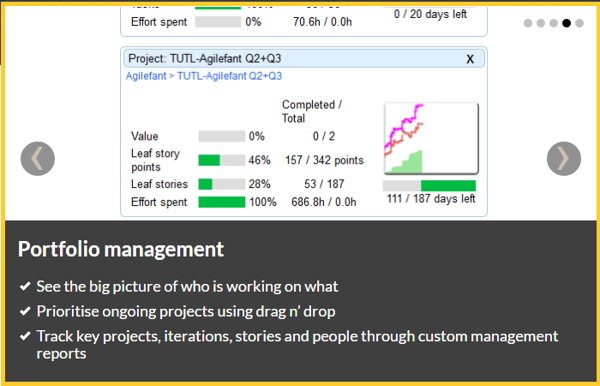The height and width of the screenshot is (386, 600).
Task: Click the Leaf story points progress bar
Action: (222, 160)
